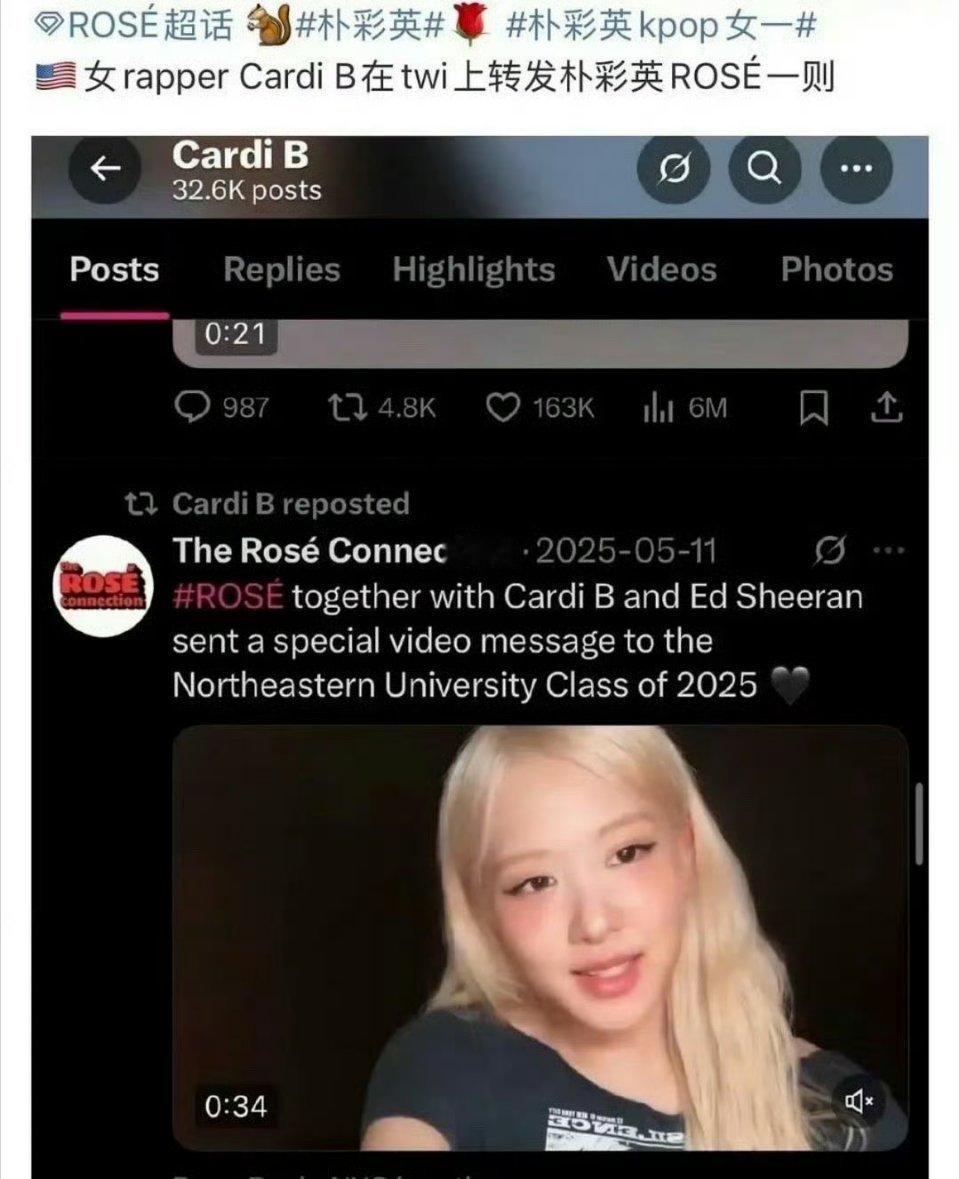The height and width of the screenshot is (1179, 960).
Task: Unmute the Rosé video message
Action: [x=859, y=1101]
